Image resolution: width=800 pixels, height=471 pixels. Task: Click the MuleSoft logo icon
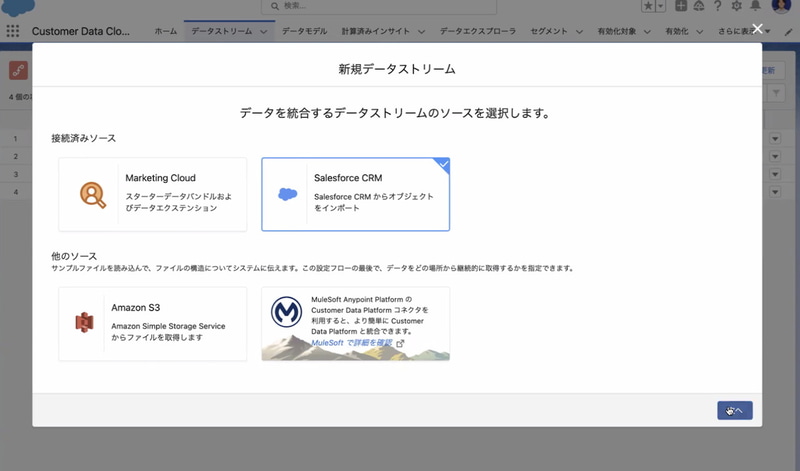pos(286,312)
